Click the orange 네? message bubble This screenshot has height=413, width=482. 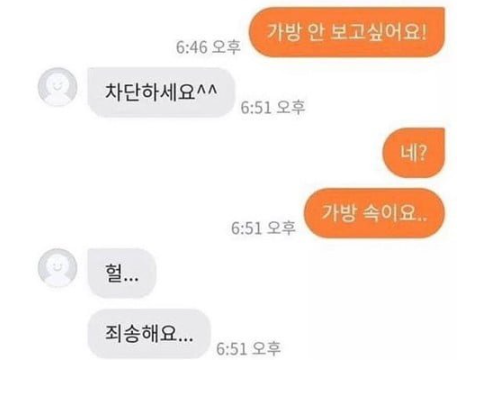click(x=413, y=153)
